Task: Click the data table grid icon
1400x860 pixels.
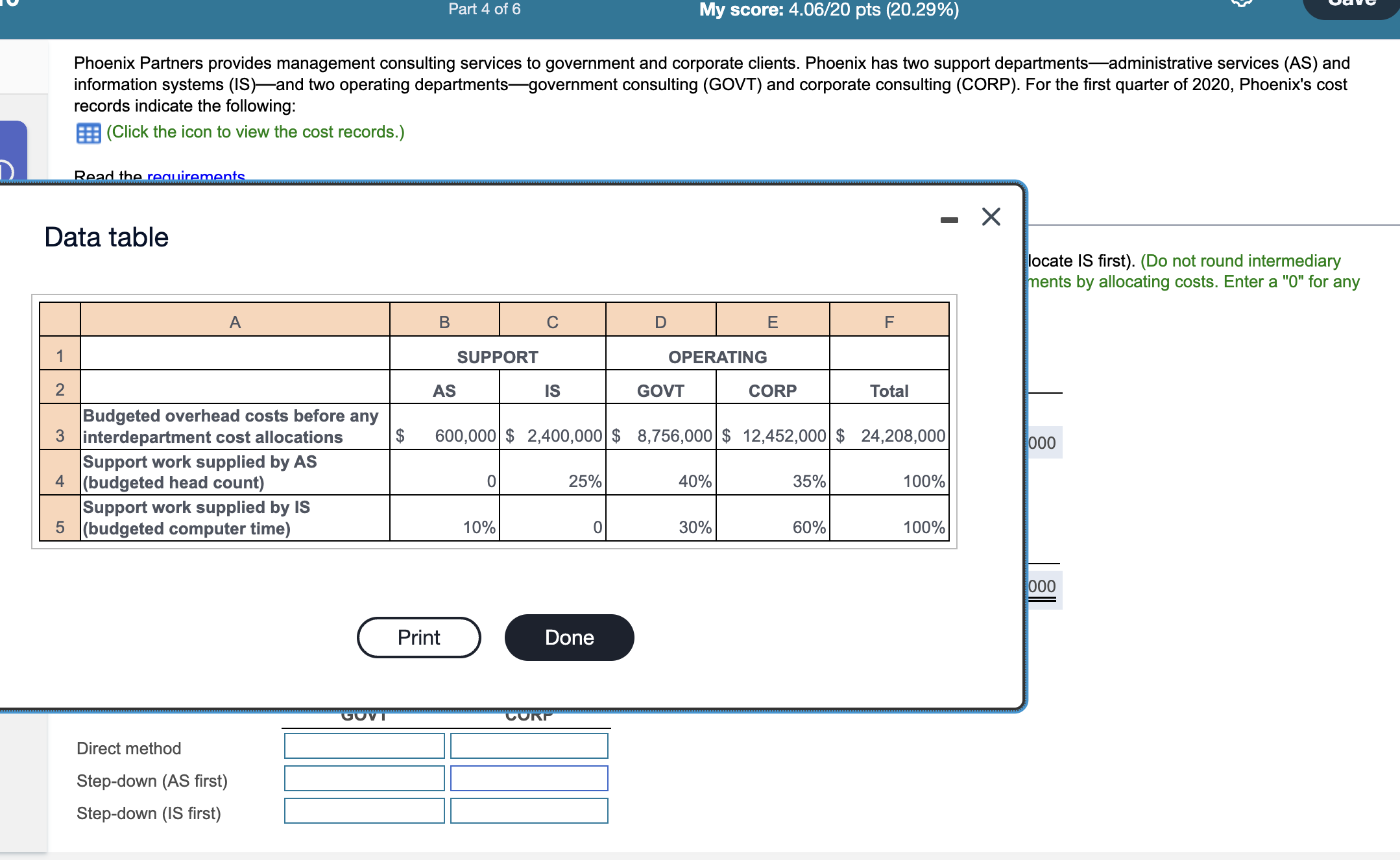Action: pyautogui.click(x=88, y=133)
